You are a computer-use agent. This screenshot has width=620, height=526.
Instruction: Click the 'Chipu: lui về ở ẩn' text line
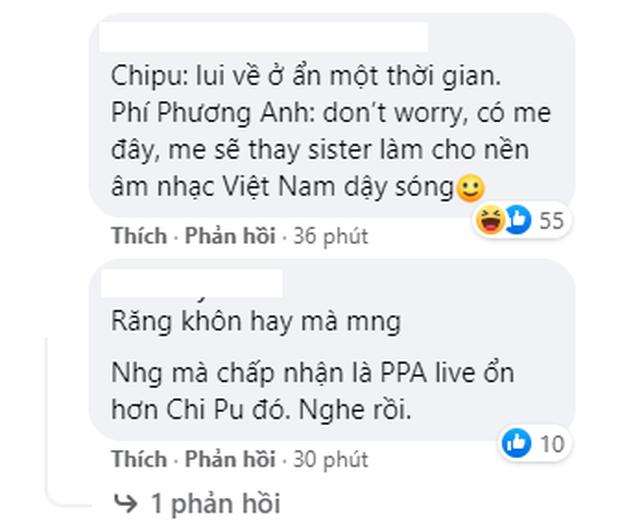pyautogui.click(x=306, y=76)
